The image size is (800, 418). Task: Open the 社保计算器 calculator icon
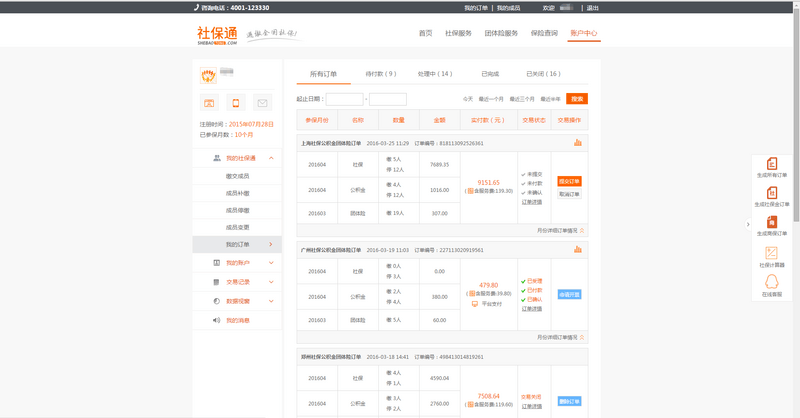pos(771,253)
